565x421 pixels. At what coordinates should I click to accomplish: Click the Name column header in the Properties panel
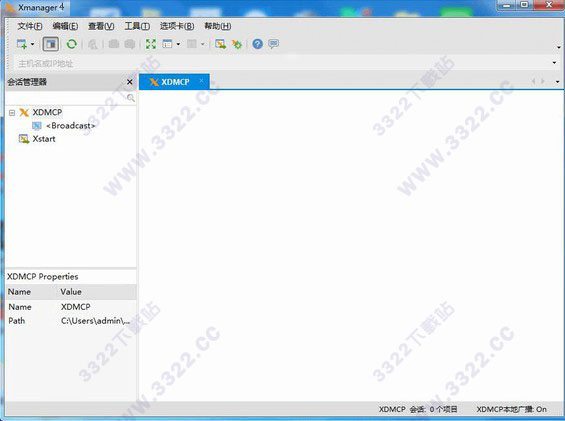[x=19, y=292]
